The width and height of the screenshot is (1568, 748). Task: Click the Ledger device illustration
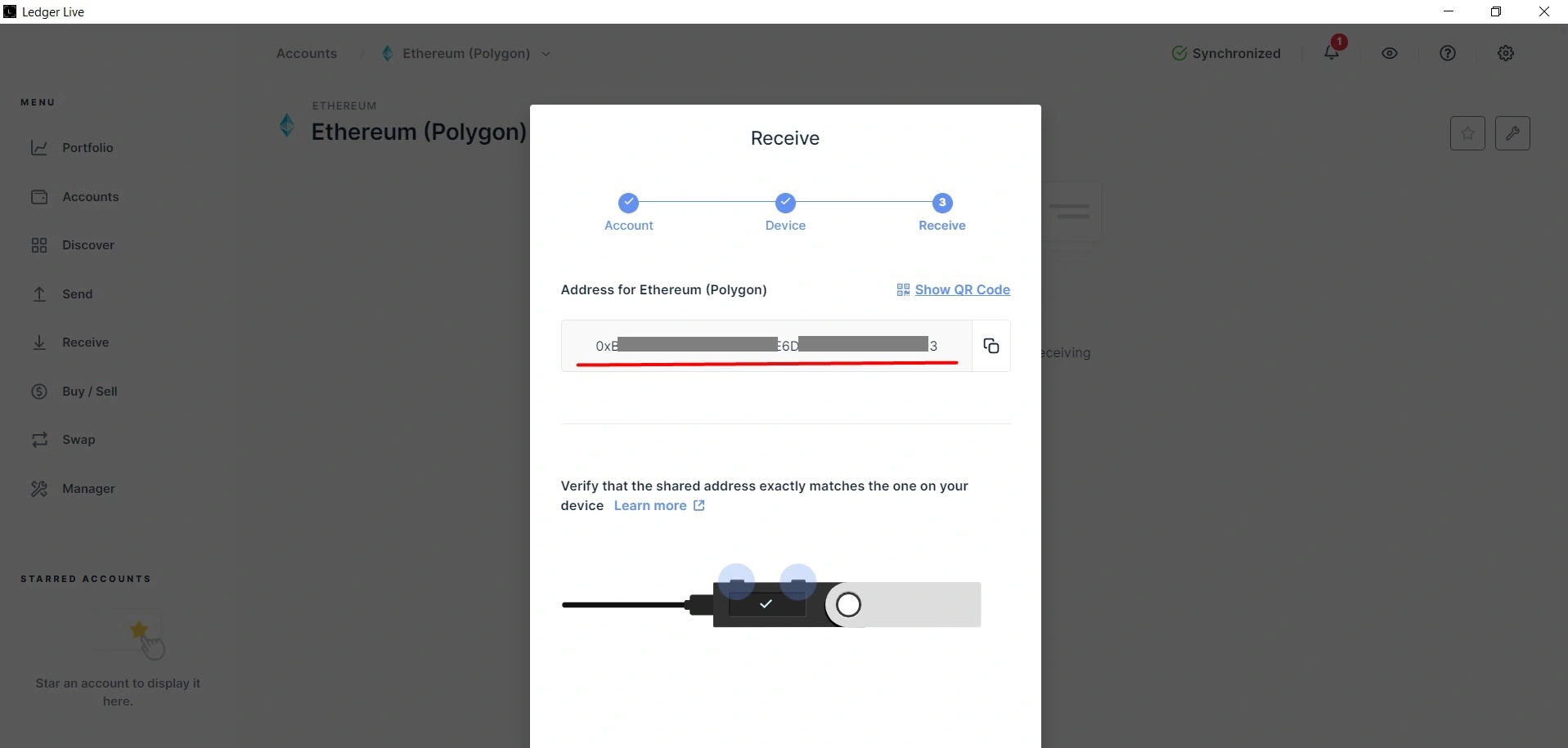pyautogui.click(x=771, y=597)
